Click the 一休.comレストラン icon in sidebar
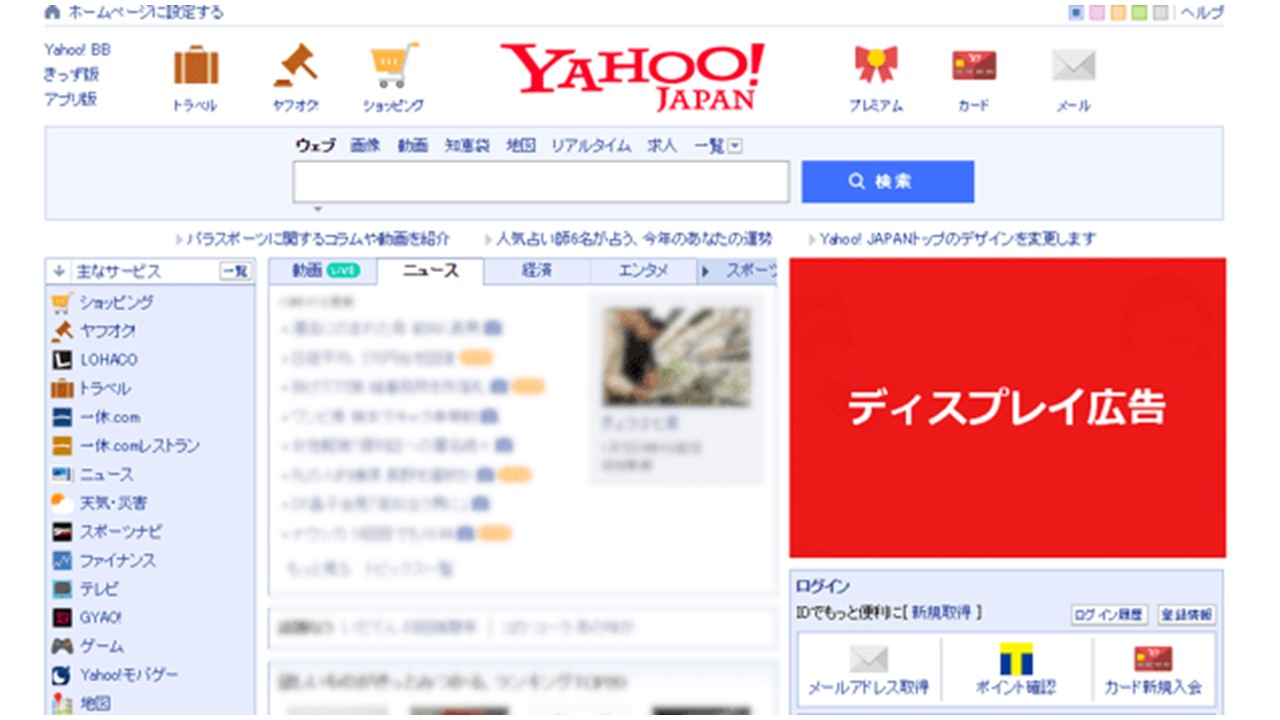This screenshot has height=720, width=1280. [x=62, y=446]
